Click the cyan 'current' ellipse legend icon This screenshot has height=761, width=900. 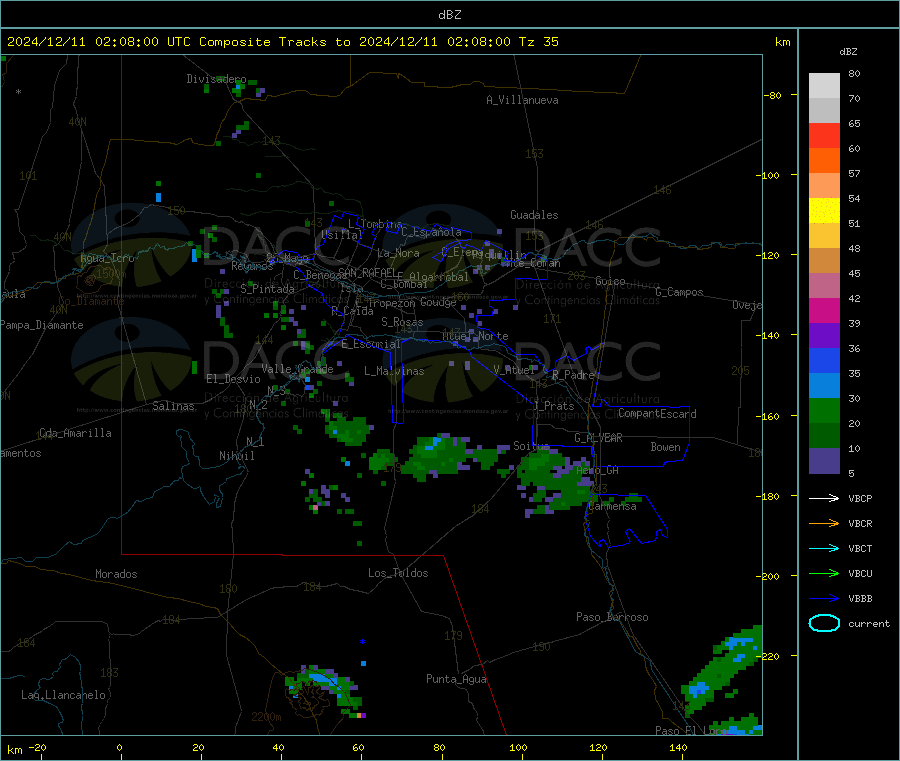[x=824, y=623]
